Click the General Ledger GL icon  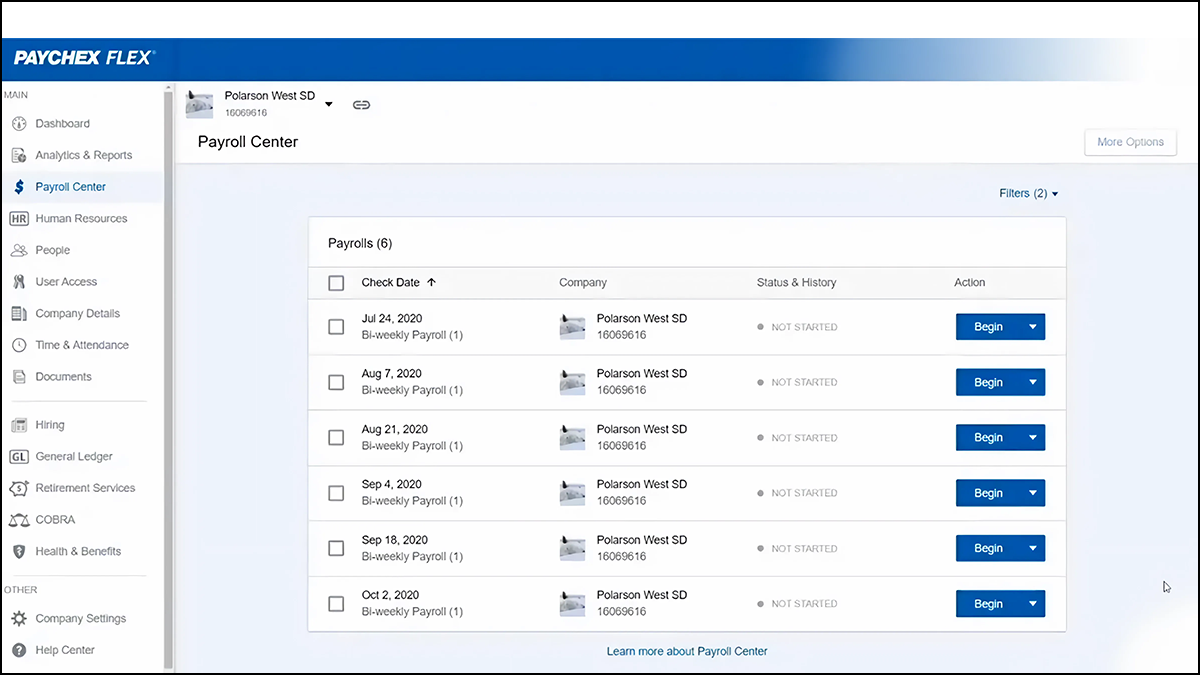click(18, 457)
